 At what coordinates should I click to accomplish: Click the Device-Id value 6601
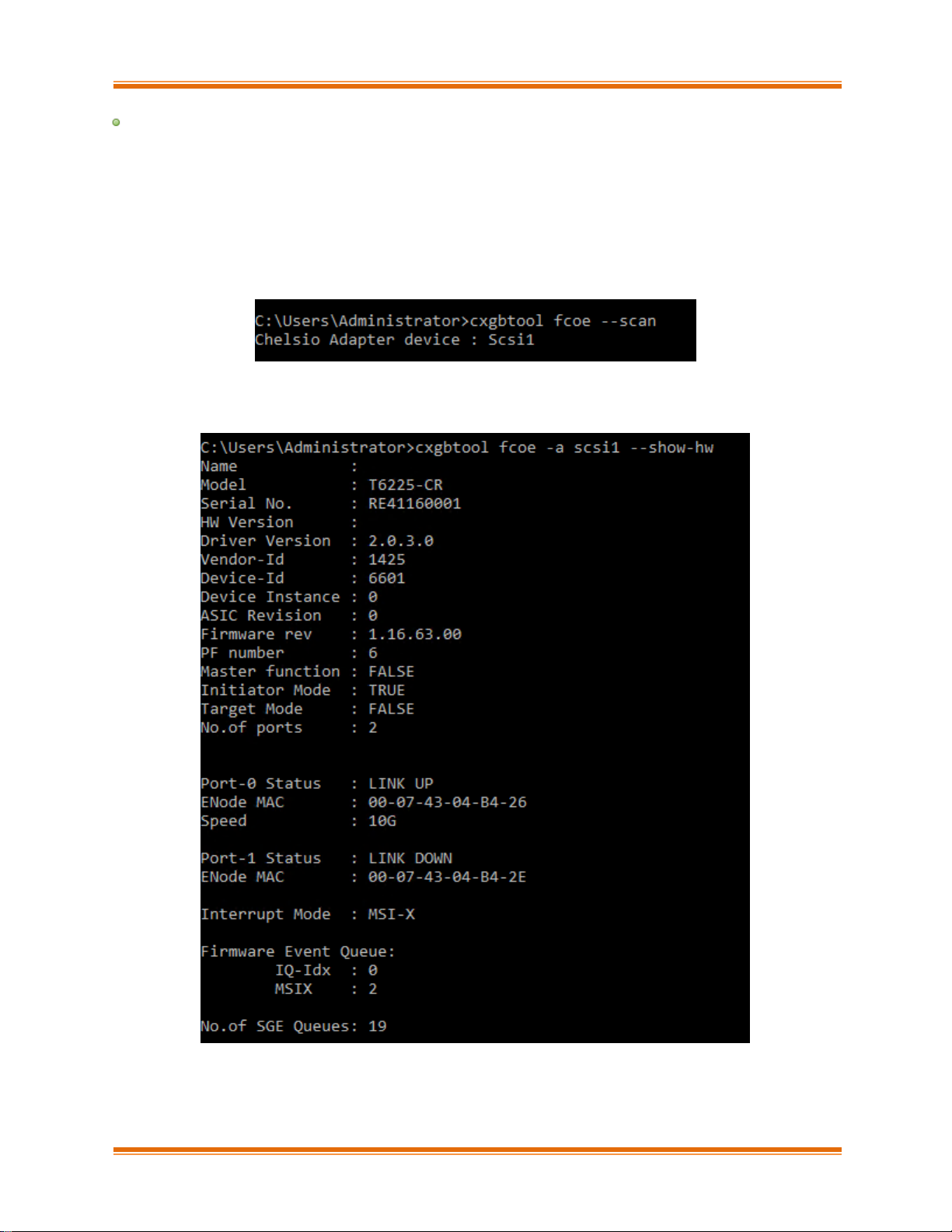click(387, 578)
